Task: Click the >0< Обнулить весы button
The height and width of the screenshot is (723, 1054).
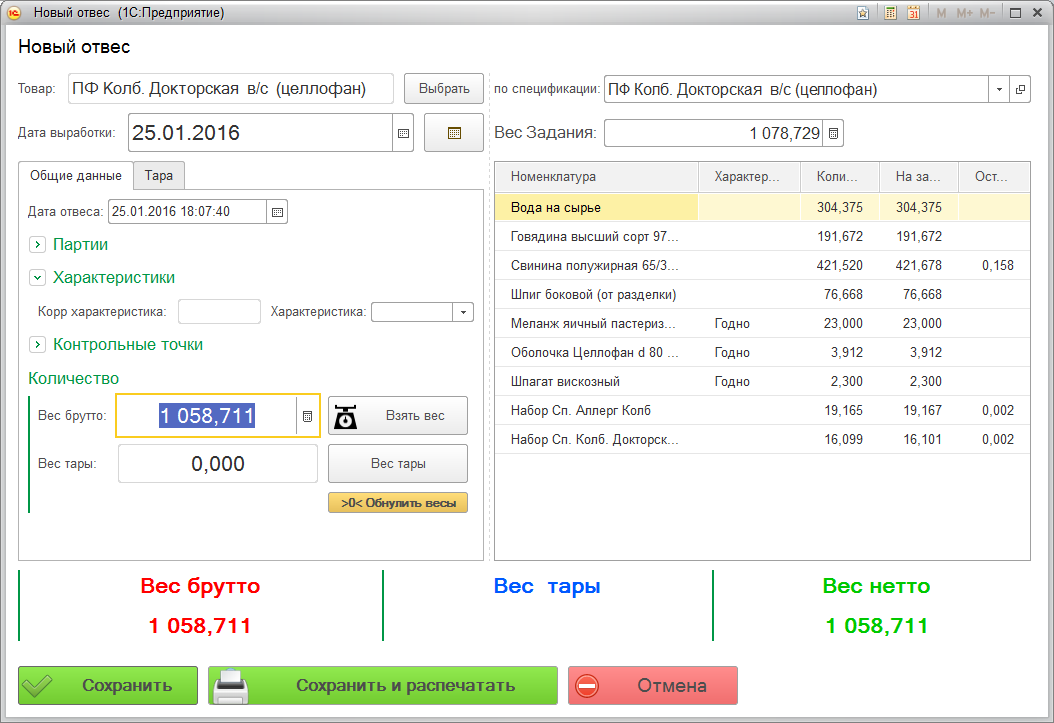Action: tap(398, 503)
